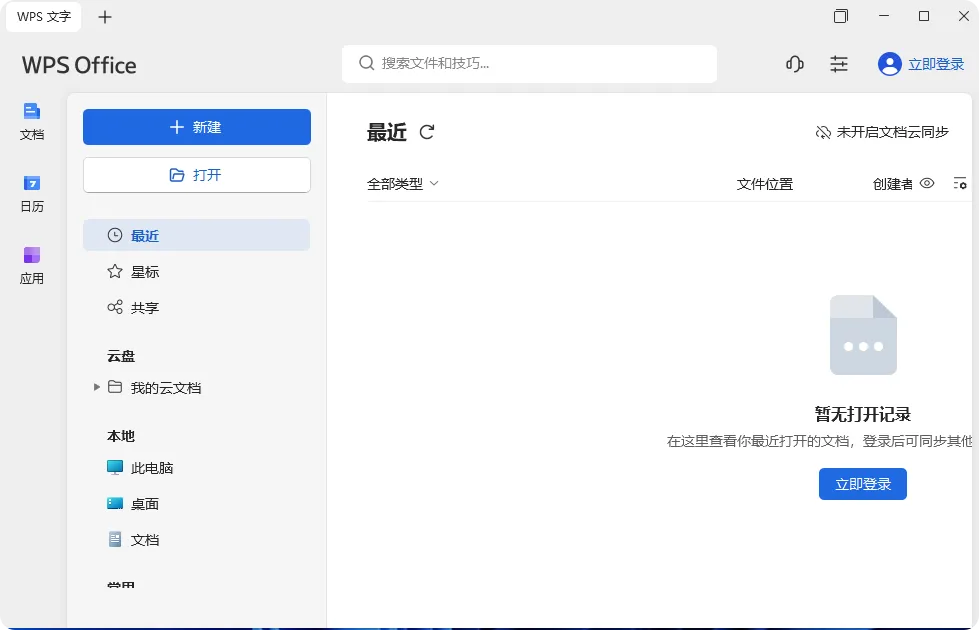Select 最近 in the navigation list

[x=197, y=235]
